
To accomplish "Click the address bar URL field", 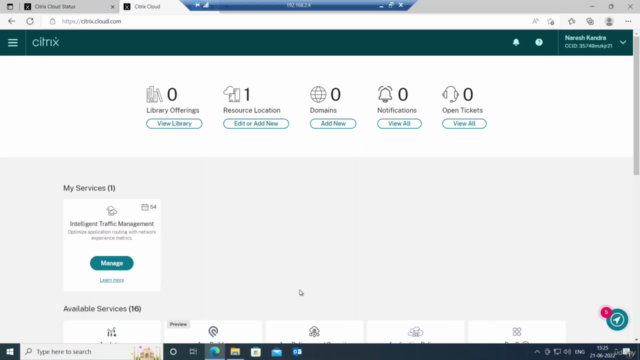I will click(286, 21).
